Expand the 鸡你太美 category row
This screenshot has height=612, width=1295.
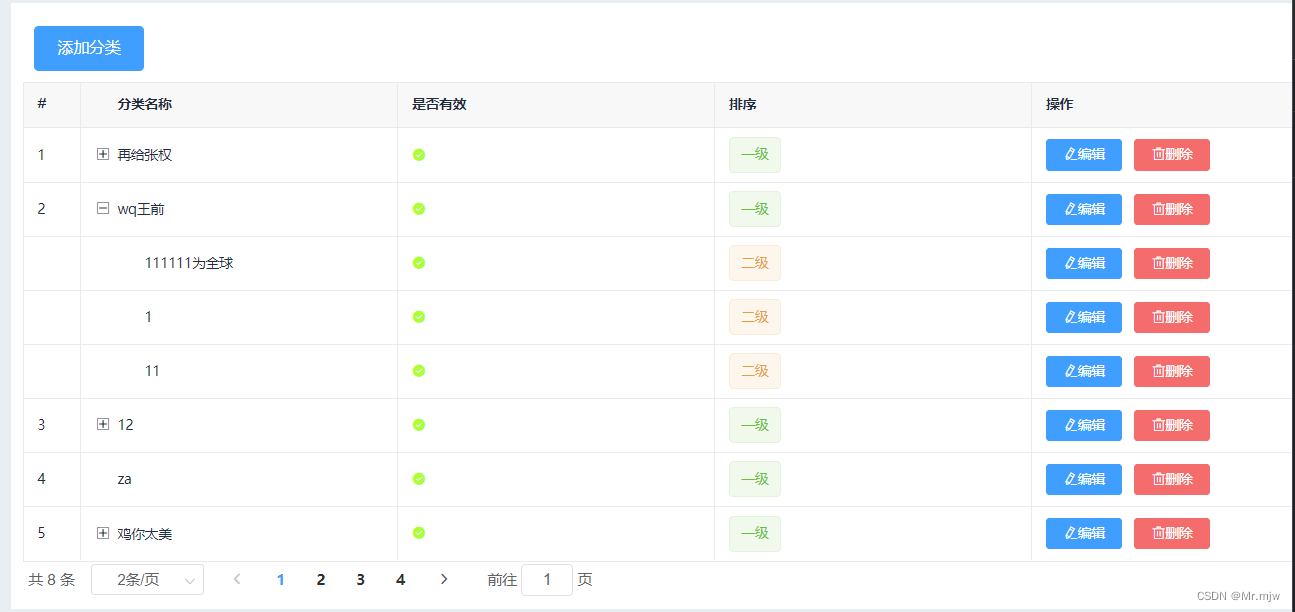pos(102,533)
